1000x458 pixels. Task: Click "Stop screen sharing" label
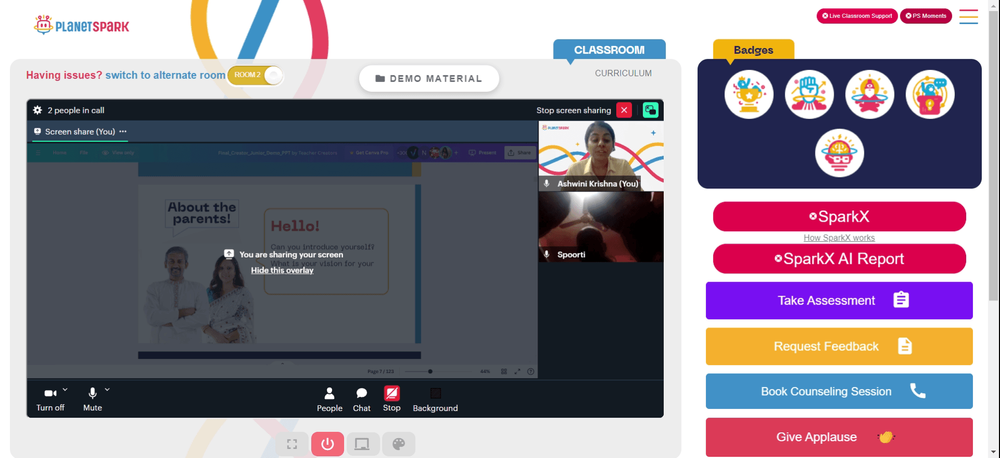(x=573, y=110)
